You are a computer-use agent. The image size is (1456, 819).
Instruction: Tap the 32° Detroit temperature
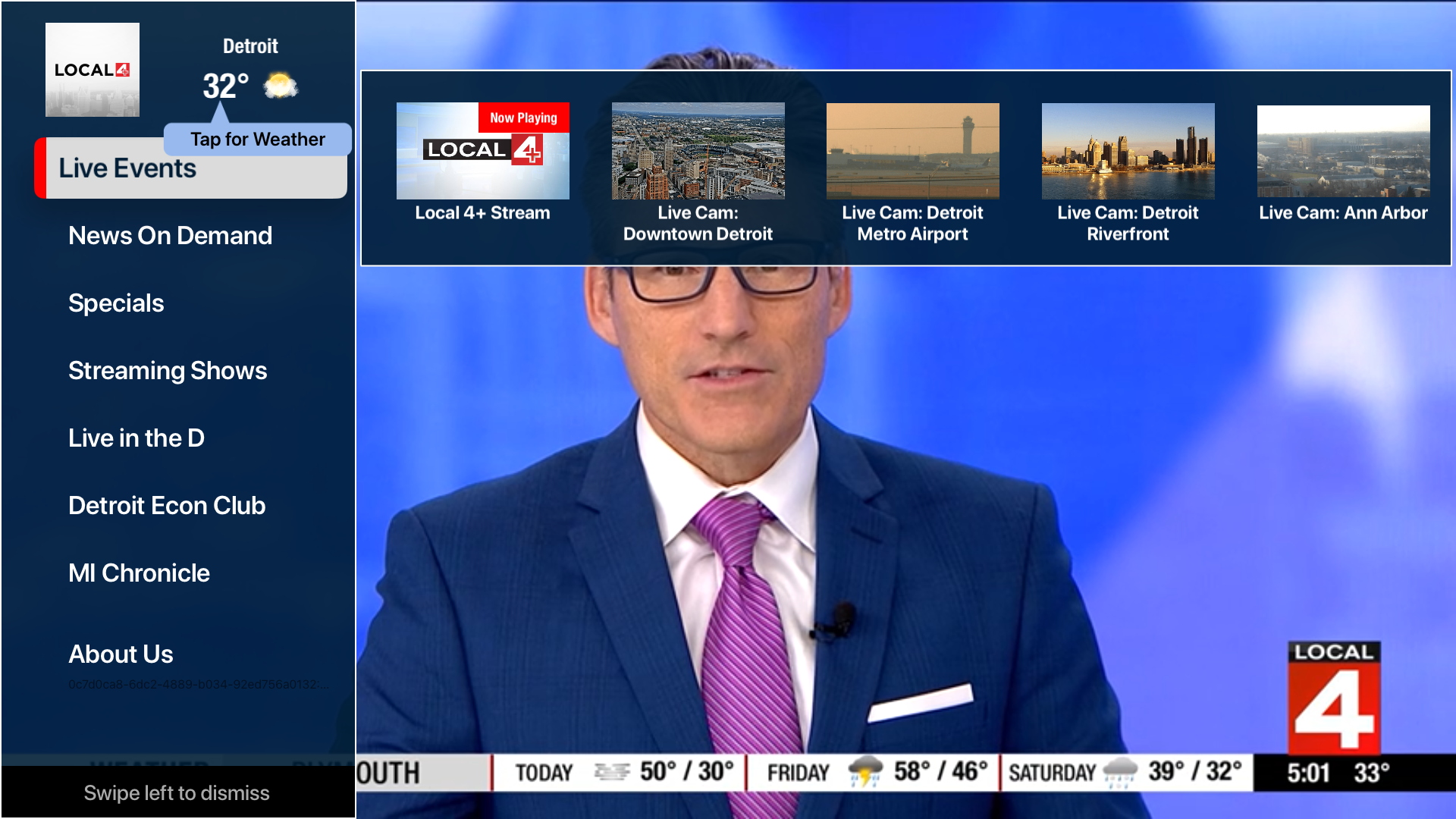coord(226,86)
